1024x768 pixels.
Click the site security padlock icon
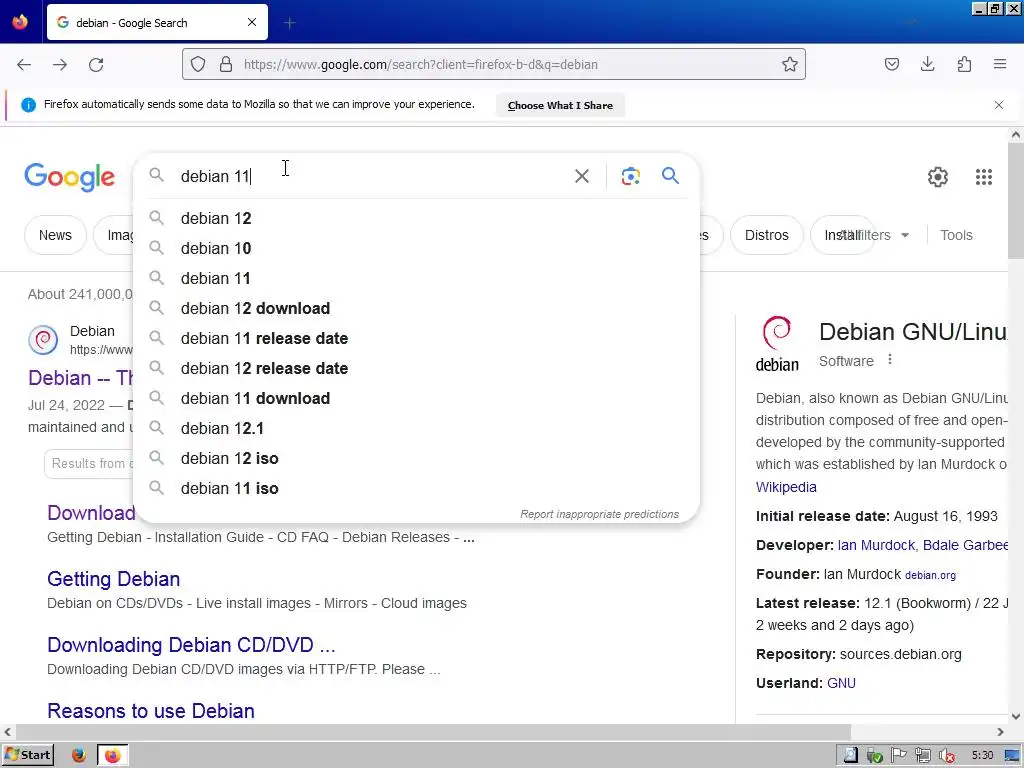pyautogui.click(x=226, y=64)
